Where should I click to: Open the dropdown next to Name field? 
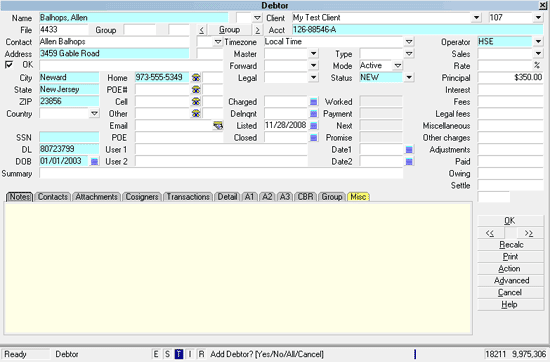(x=257, y=18)
